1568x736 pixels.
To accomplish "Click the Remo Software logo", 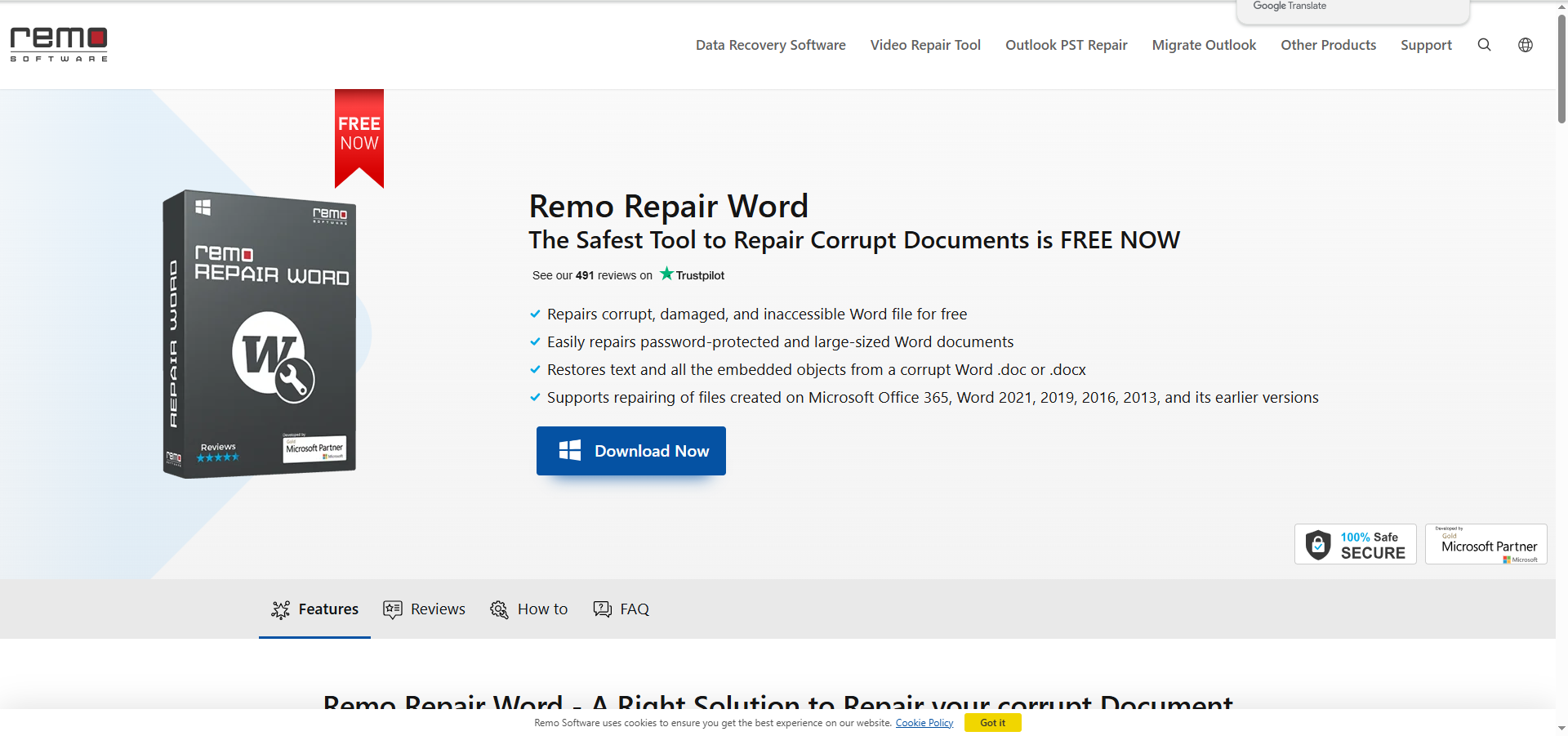I will point(59,44).
